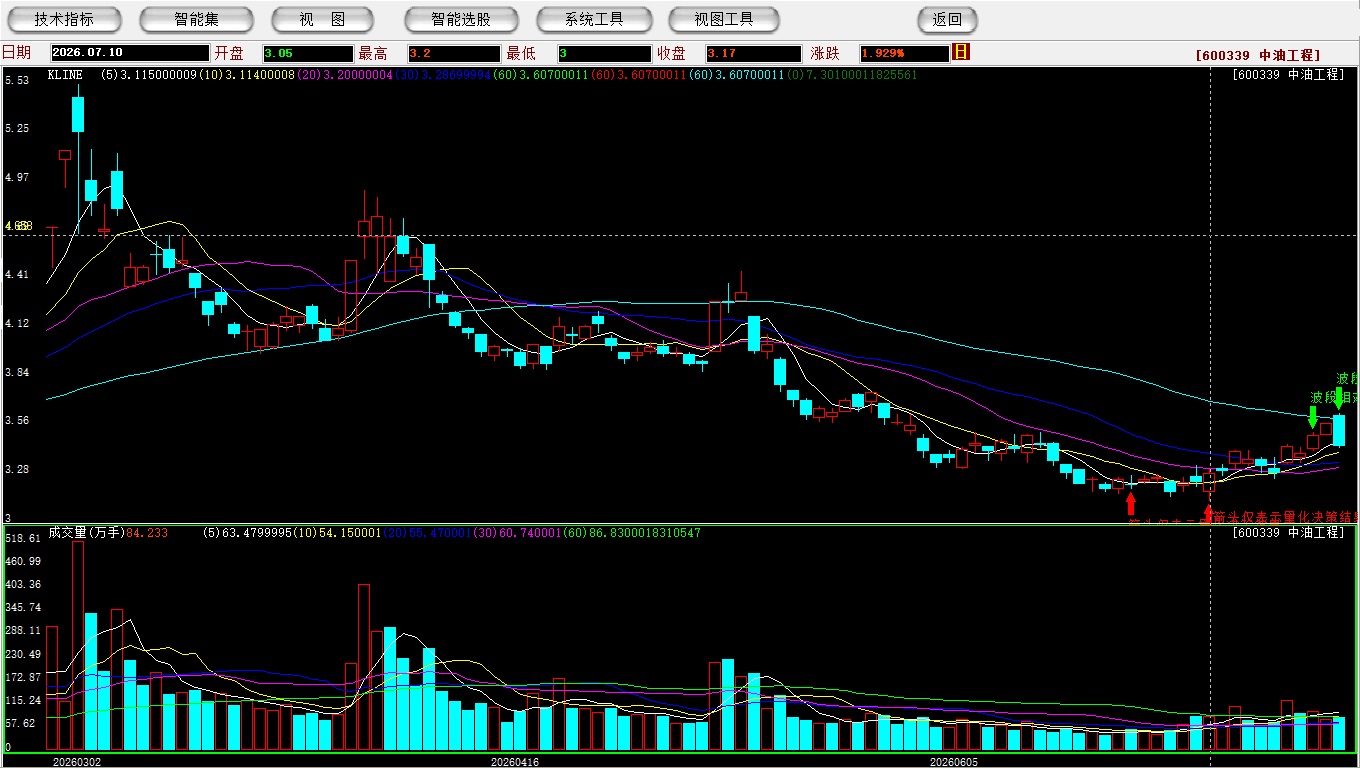1360x768 pixels.
Task: Click the left red buy arrow marker
Action: [x=1131, y=503]
